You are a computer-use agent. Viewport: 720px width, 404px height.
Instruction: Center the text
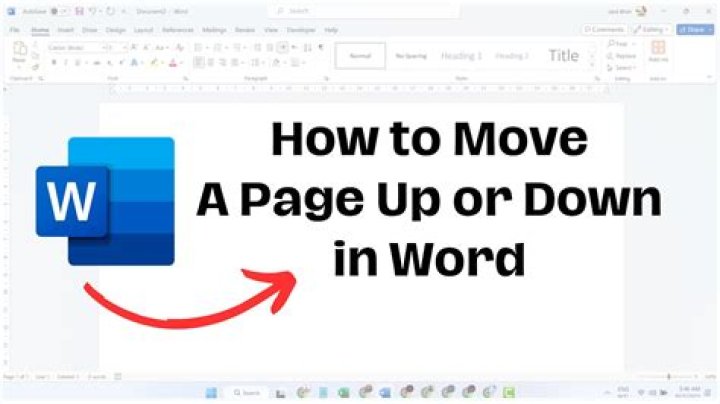pyautogui.click(x=211, y=62)
